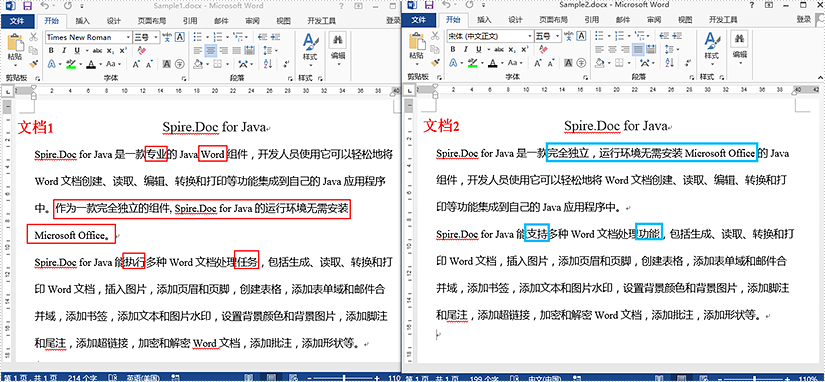This screenshot has width=825, height=382.
Task: Switch to 开发工具 tab in Sample2
Action: pos(723,19)
